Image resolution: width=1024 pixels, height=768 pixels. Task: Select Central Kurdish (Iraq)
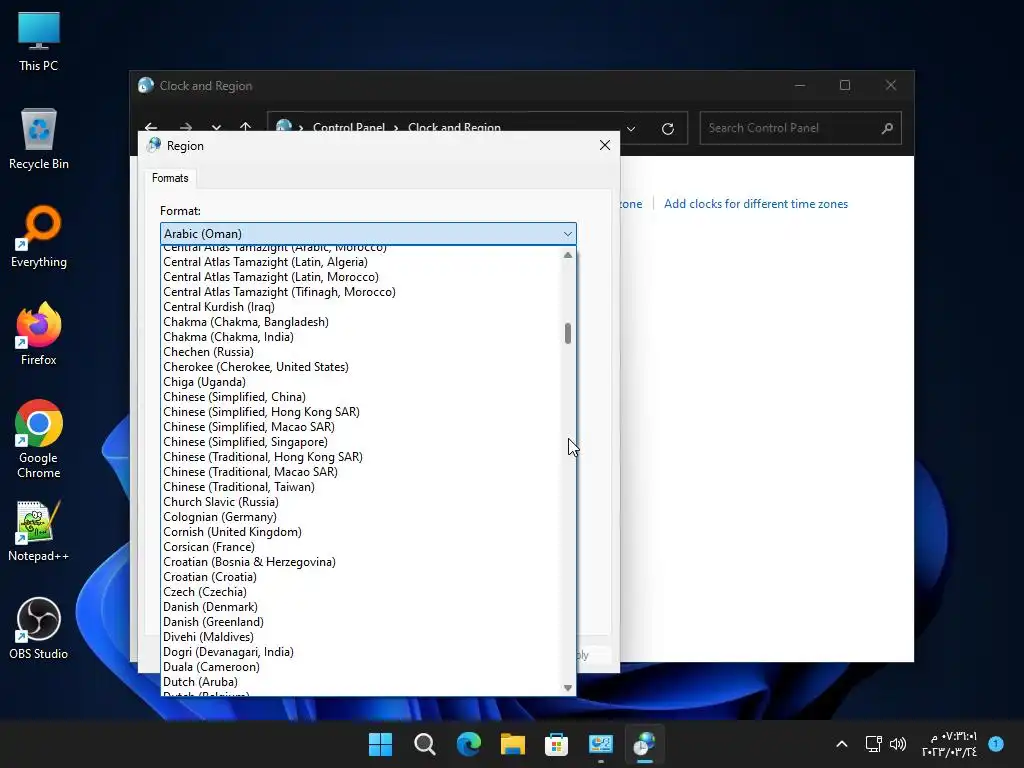pyautogui.click(x=361, y=307)
